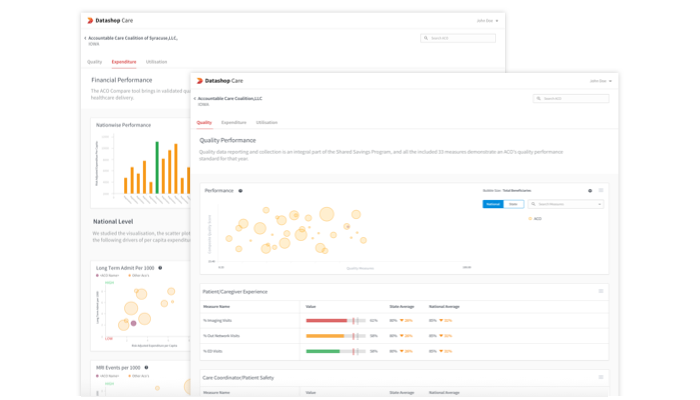
Task: Click back arrow beside Accountable Care Coalition of Syracuse
Action: coord(85,38)
